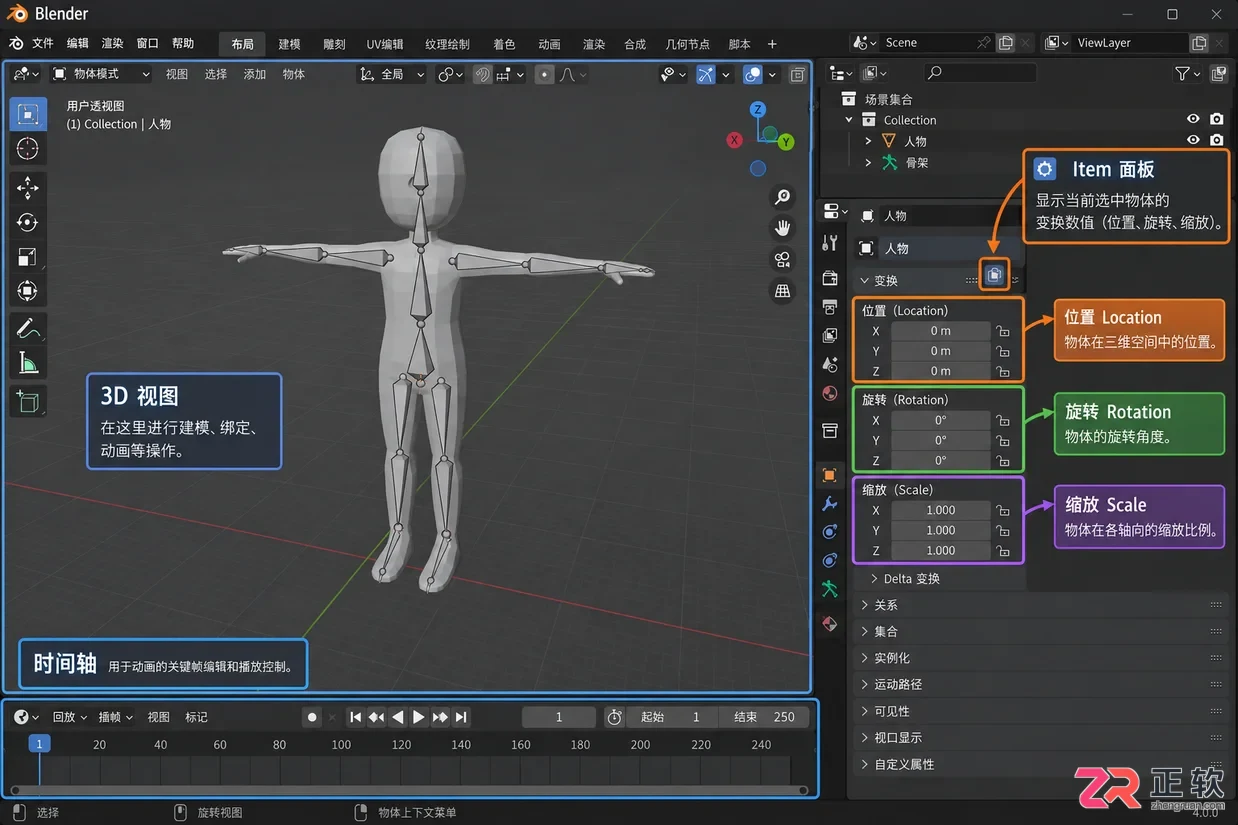The width and height of the screenshot is (1238, 825).
Task: Open the green armature Object Data tab
Action: coord(830,589)
